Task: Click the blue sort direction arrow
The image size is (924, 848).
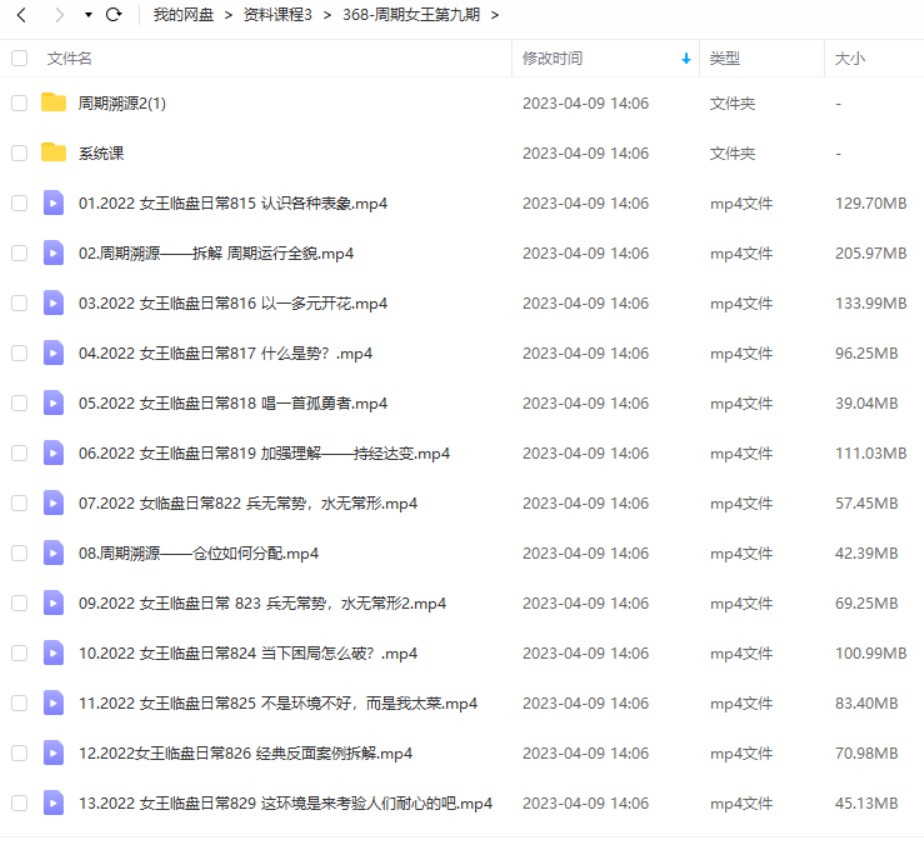Action: click(686, 58)
